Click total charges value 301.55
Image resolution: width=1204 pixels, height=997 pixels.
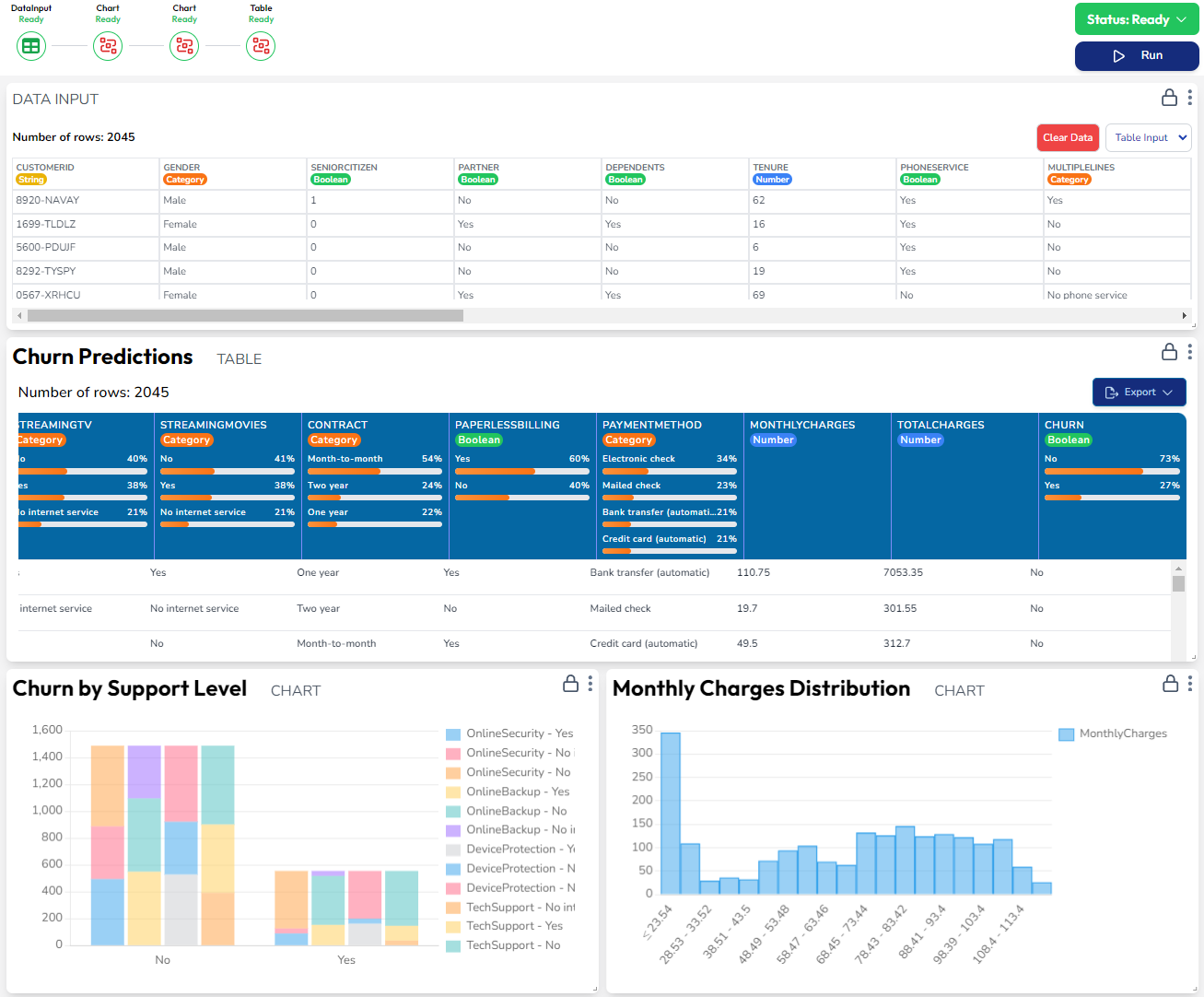click(x=900, y=608)
